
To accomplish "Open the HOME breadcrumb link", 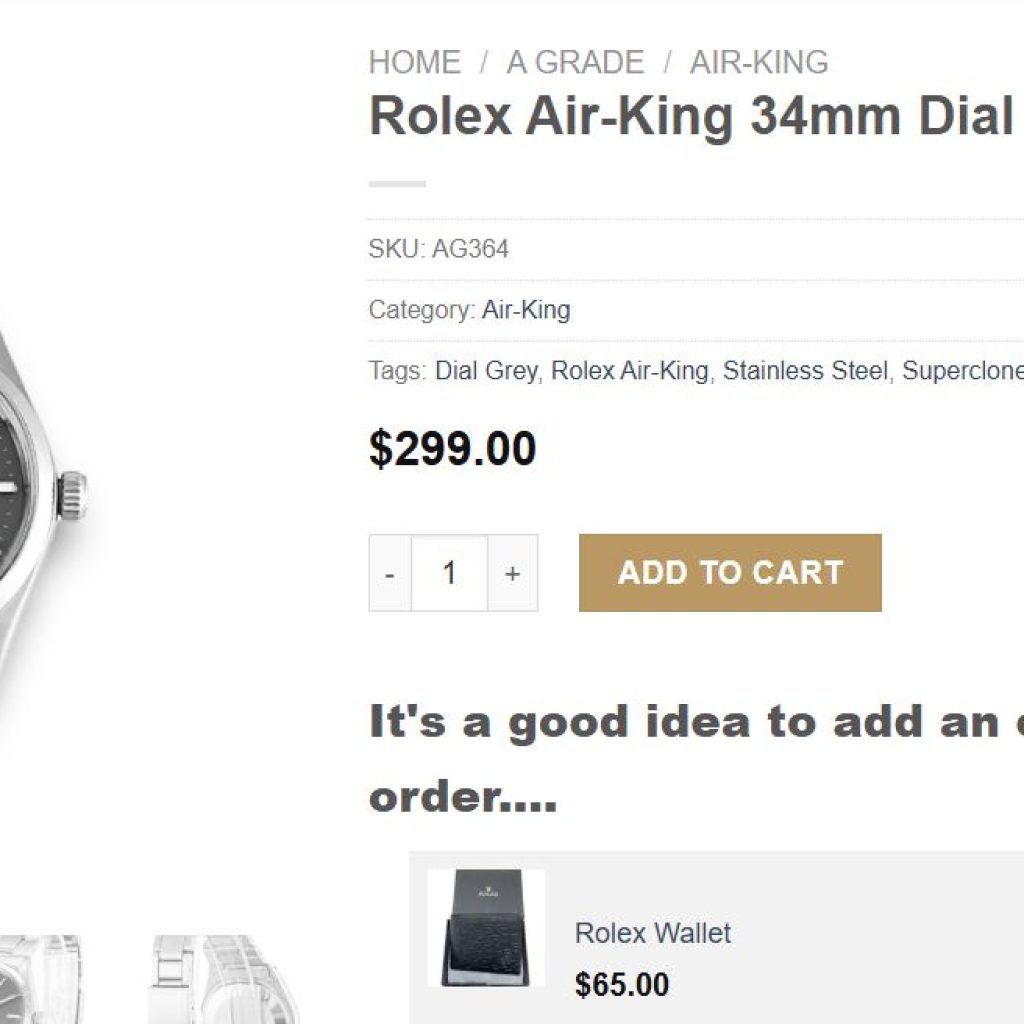I will tap(414, 62).
